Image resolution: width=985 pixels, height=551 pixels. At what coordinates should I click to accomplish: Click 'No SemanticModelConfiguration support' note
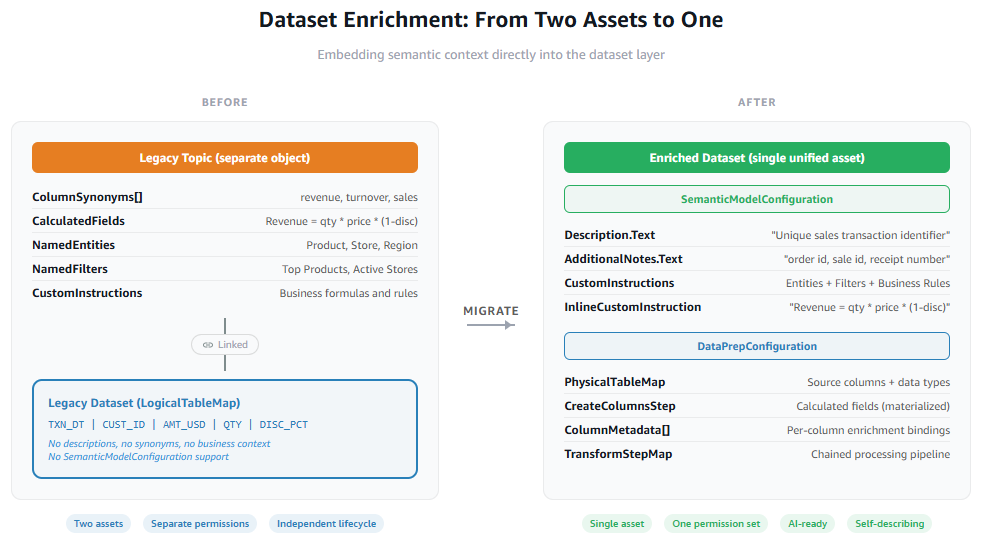139,457
